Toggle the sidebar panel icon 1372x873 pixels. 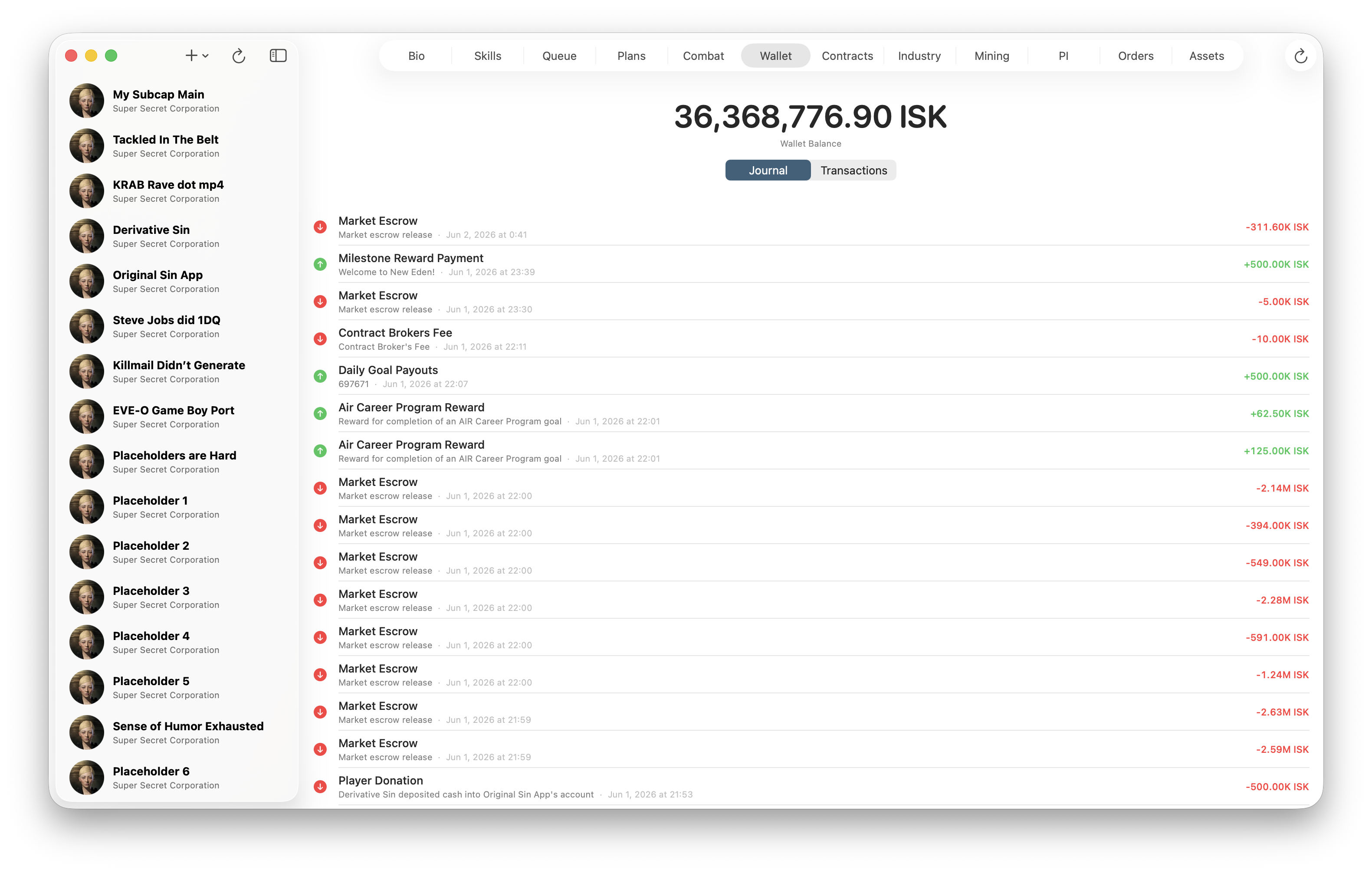[x=278, y=55]
